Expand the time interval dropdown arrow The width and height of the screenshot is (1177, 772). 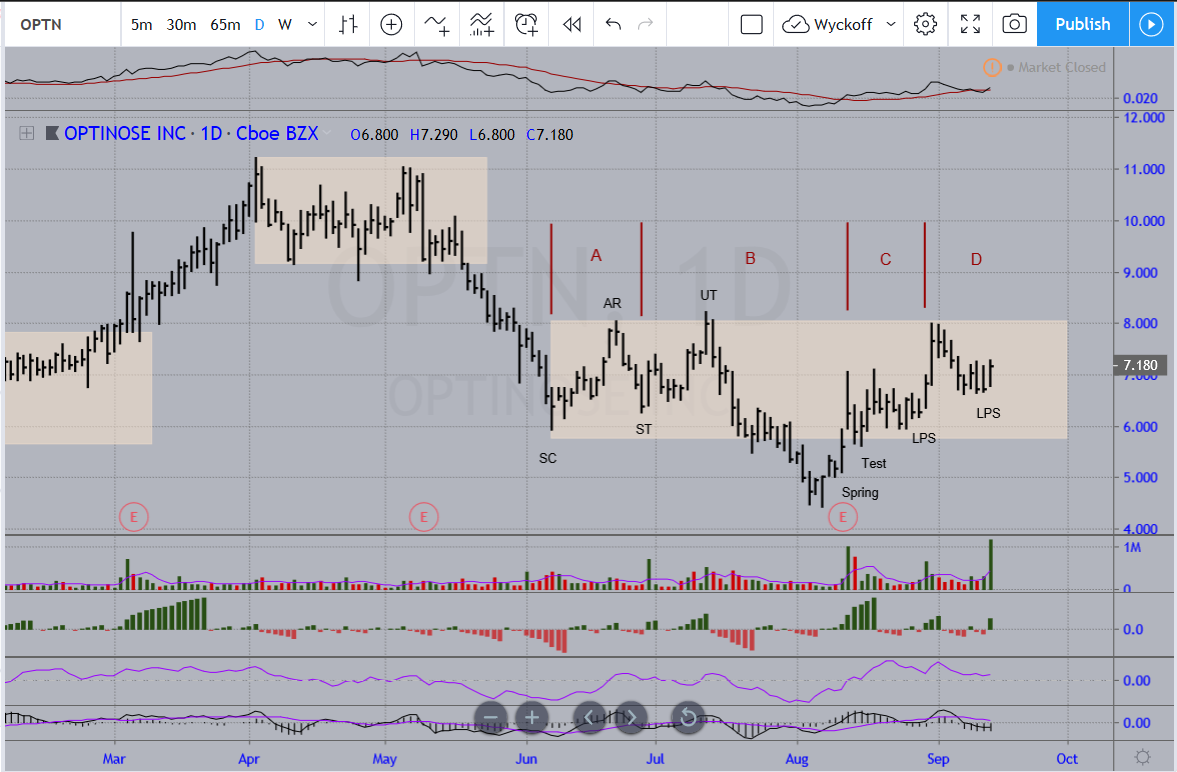click(x=313, y=24)
